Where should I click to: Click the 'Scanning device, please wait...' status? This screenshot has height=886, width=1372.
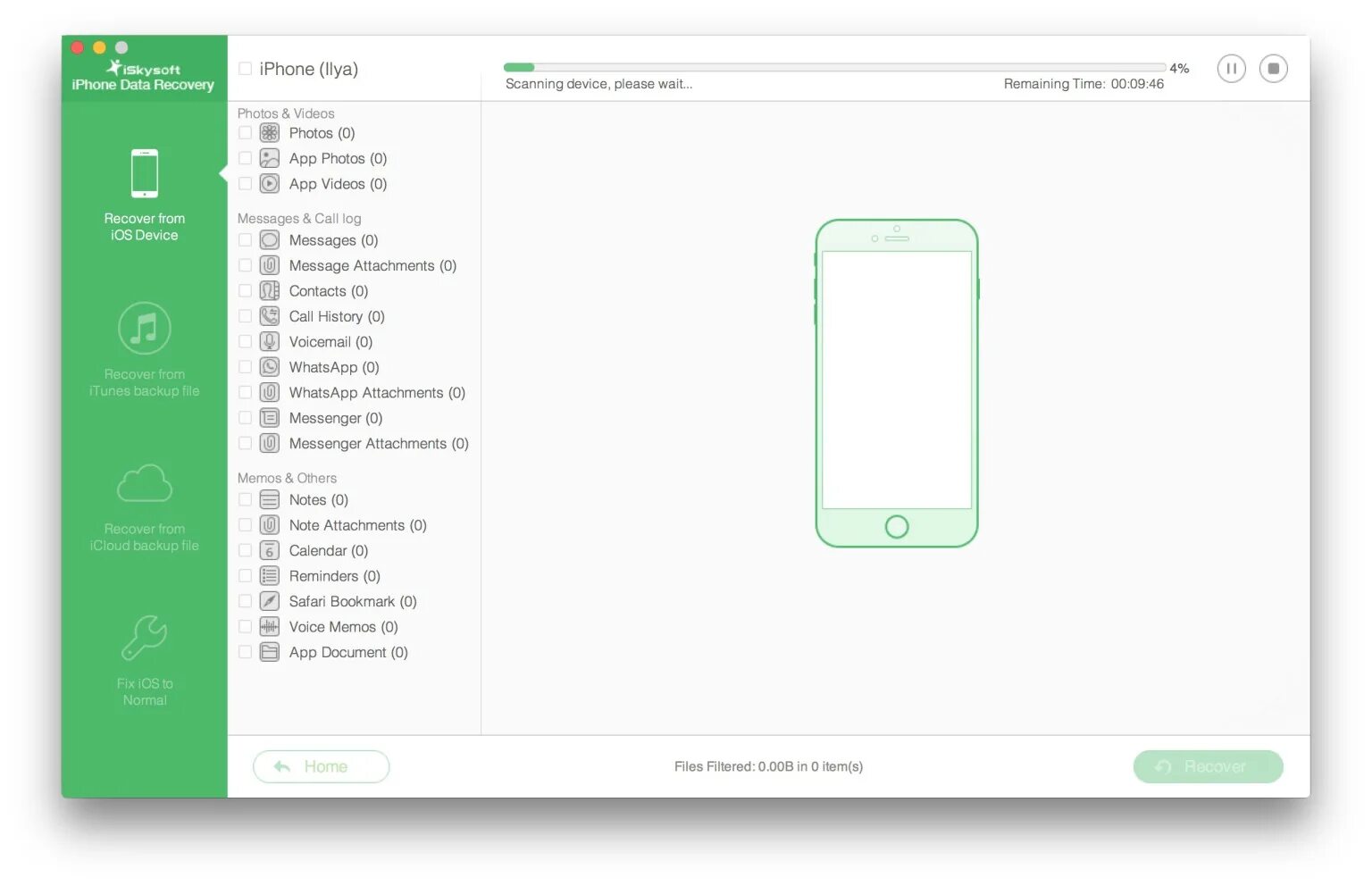click(x=598, y=84)
